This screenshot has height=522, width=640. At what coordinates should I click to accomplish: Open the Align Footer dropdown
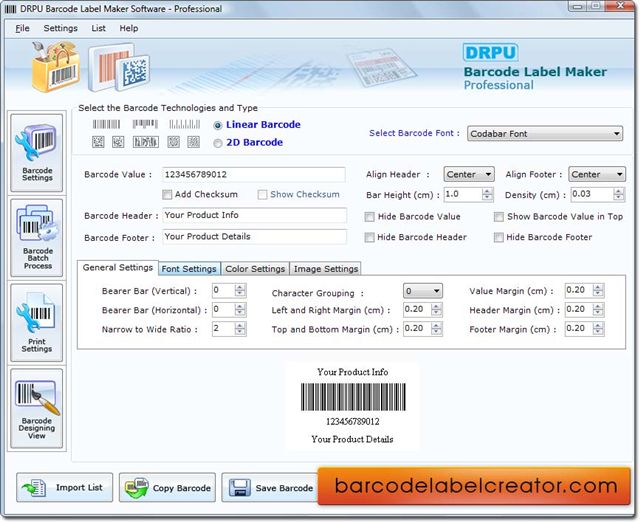click(x=597, y=174)
